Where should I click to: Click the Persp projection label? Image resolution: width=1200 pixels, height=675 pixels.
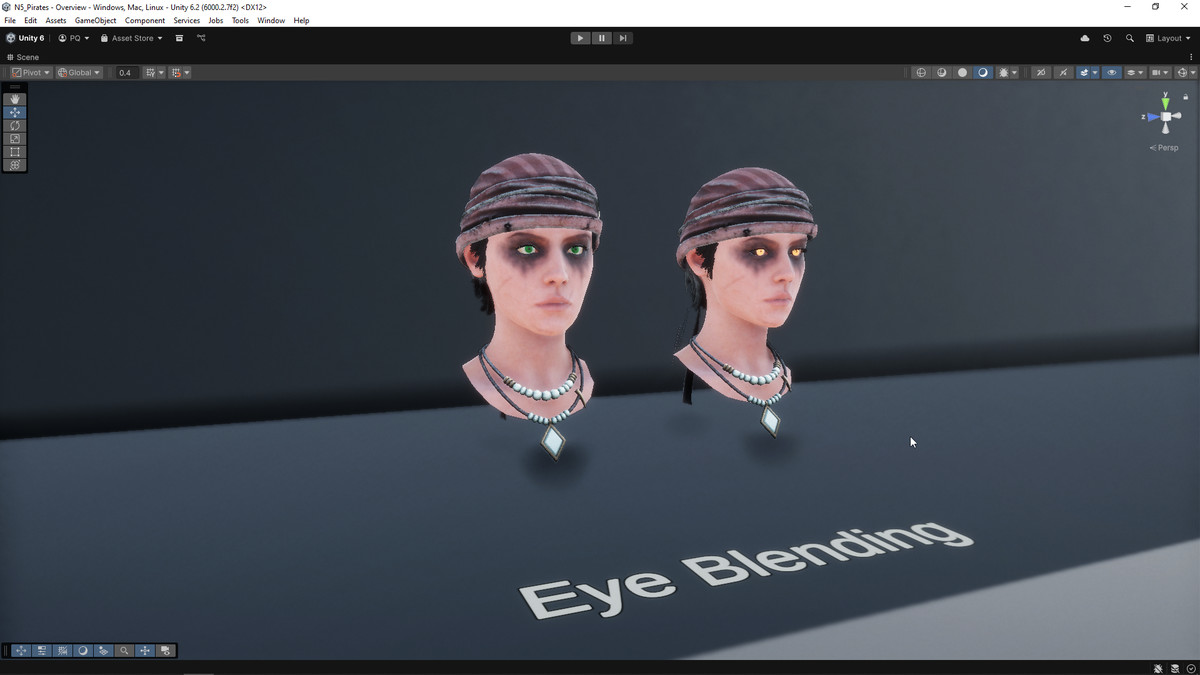point(1164,147)
